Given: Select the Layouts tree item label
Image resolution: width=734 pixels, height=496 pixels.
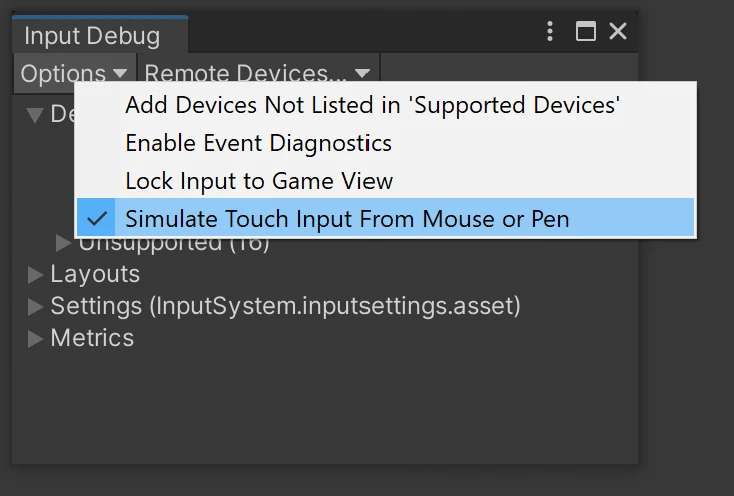Looking at the screenshot, I should click(x=95, y=274).
